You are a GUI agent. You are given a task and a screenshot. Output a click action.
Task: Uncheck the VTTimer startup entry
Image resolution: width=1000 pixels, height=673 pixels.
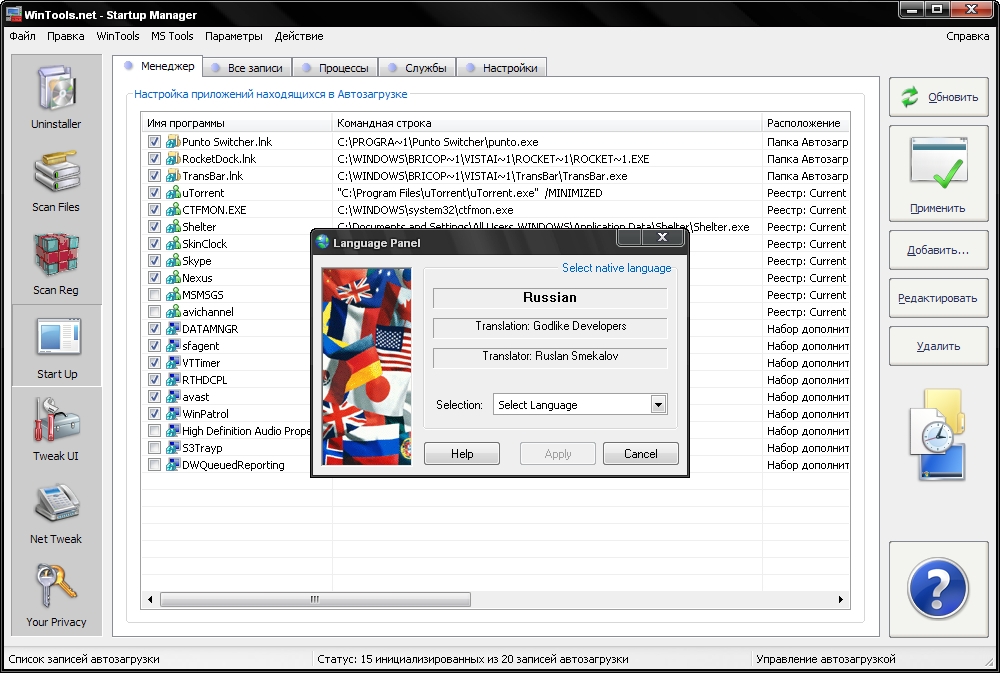tap(154, 363)
